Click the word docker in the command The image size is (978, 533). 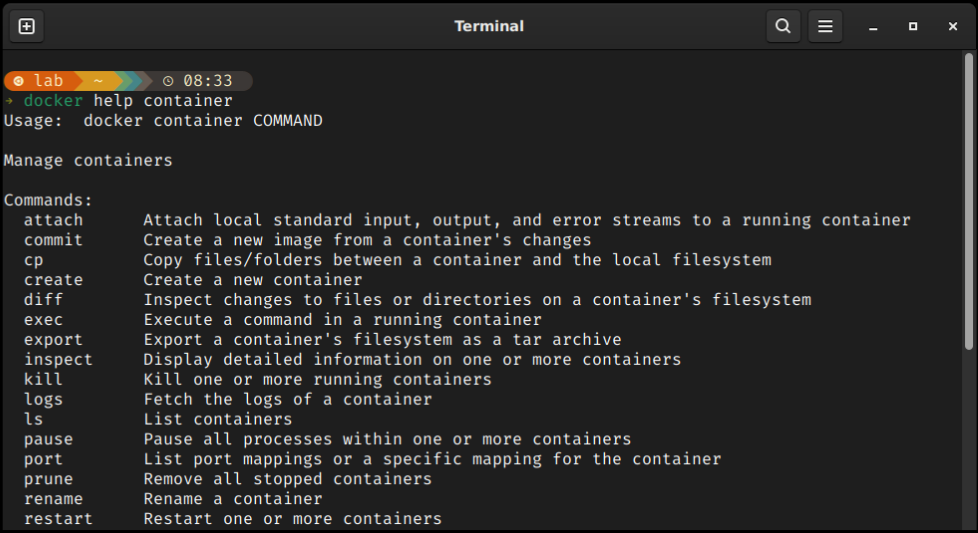pyautogui.click(x=53, y=100)
